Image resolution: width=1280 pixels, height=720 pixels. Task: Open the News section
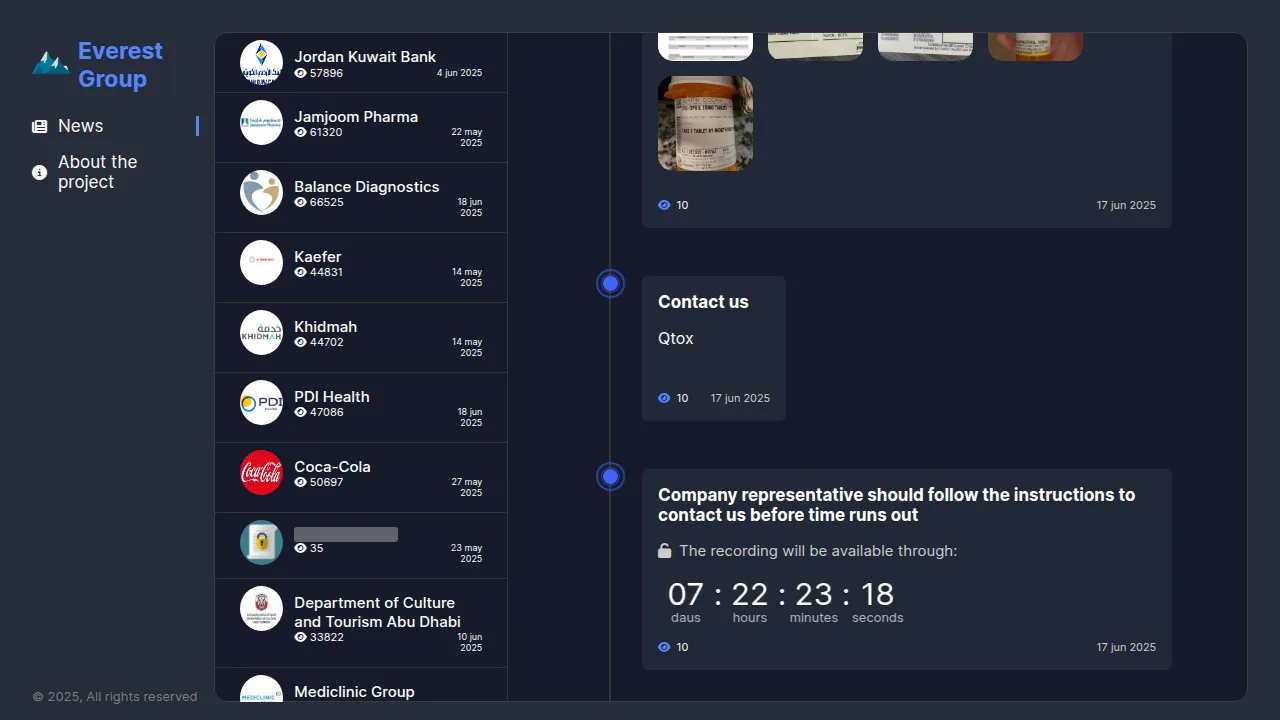[x=80, y=126]
